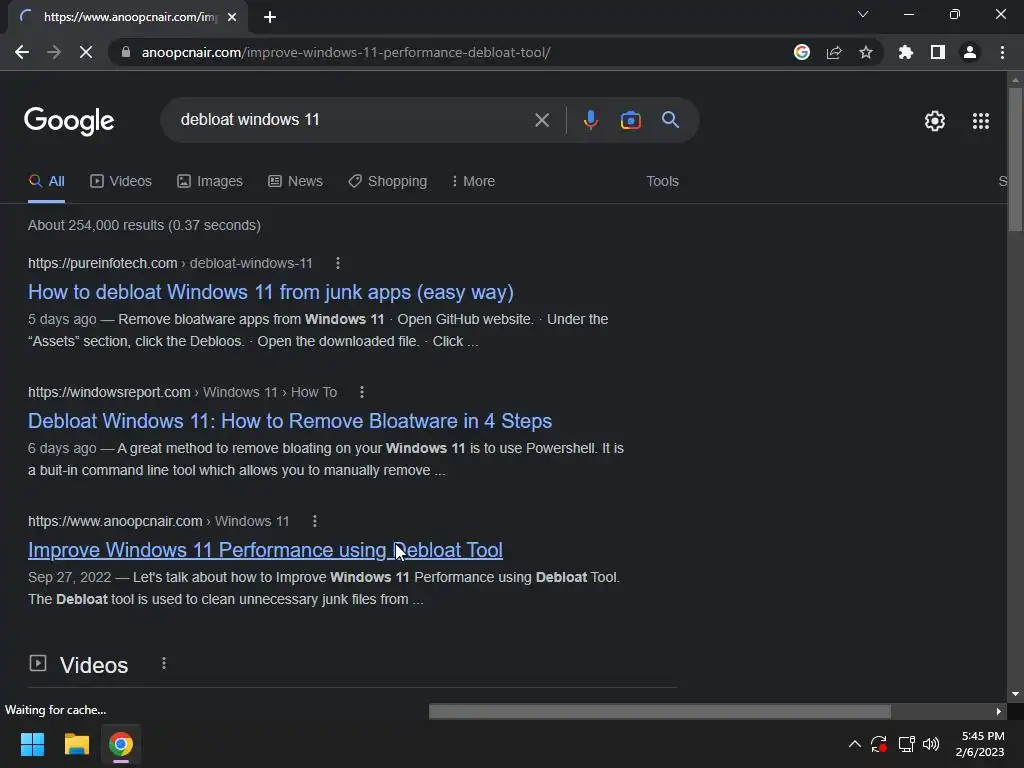This screenshot has height=768, width=1024.
Task: Open Improve Windows 11 Performance link
Action: [265, 550]
